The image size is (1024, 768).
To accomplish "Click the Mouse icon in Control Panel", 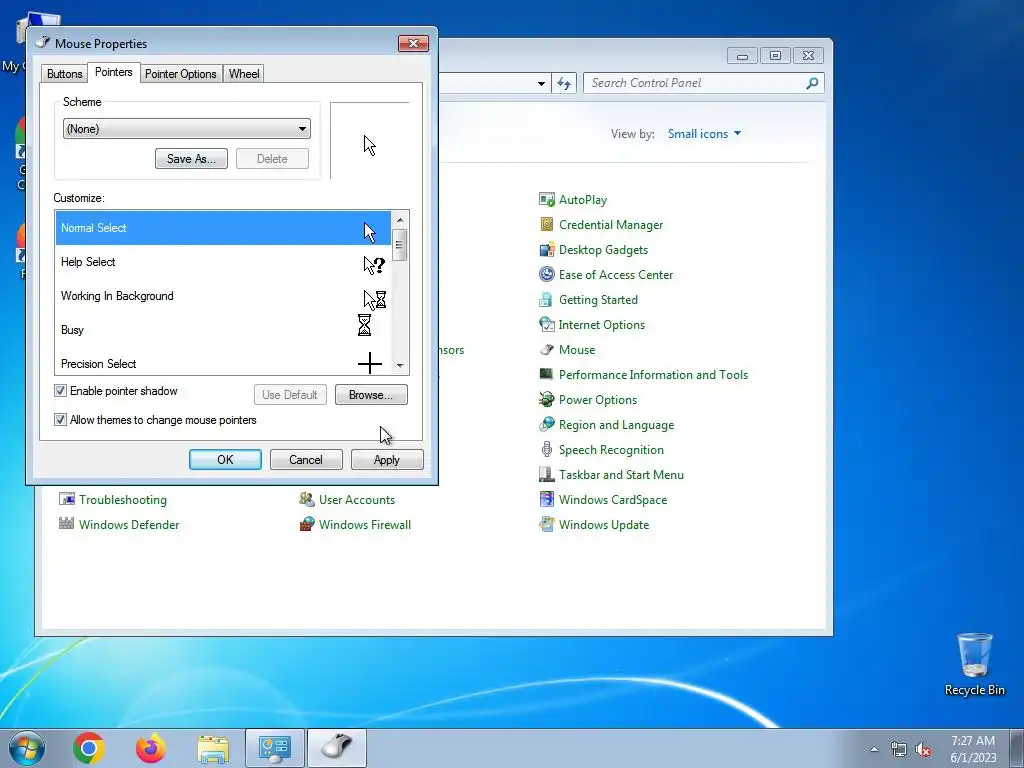I will 547,349.
